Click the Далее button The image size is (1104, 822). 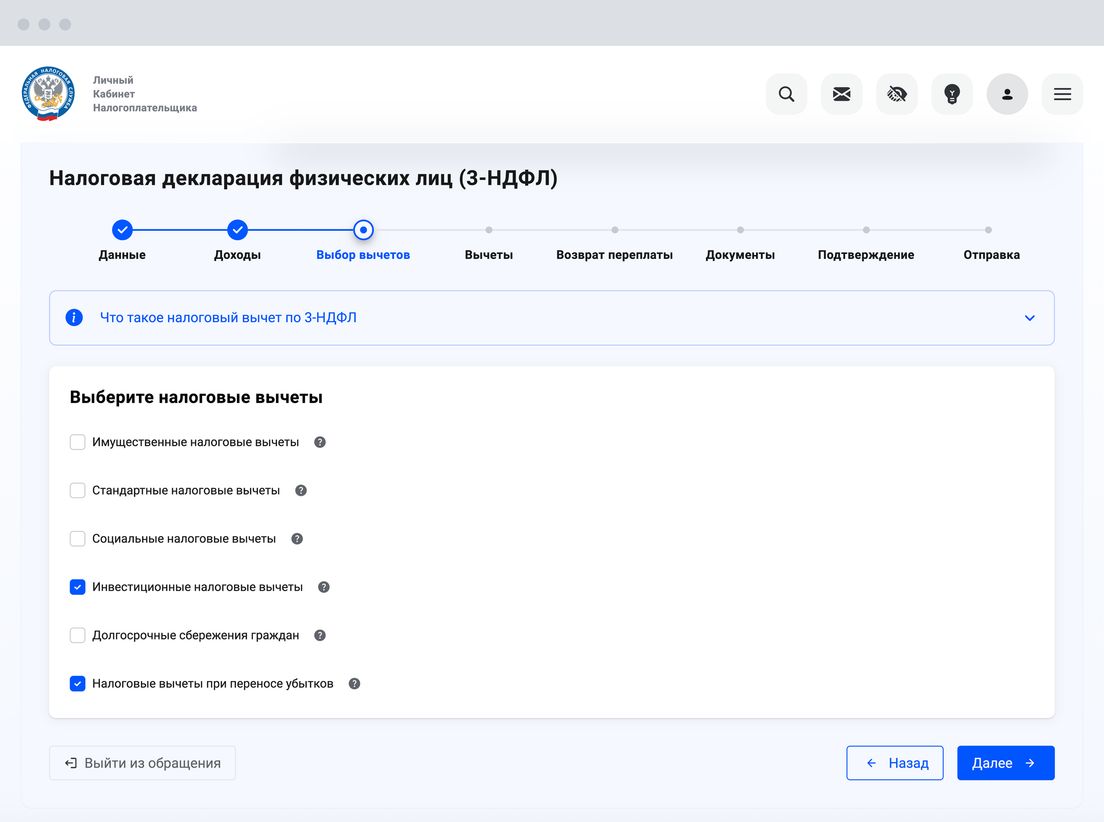pyautogui.click(x=1005, y=763)
